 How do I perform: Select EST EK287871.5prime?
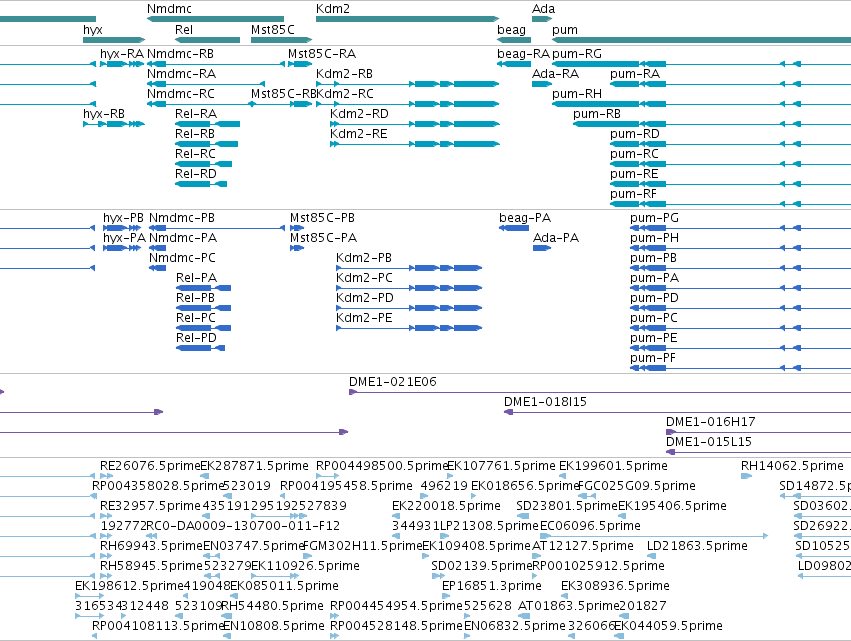tap(255, 466)
